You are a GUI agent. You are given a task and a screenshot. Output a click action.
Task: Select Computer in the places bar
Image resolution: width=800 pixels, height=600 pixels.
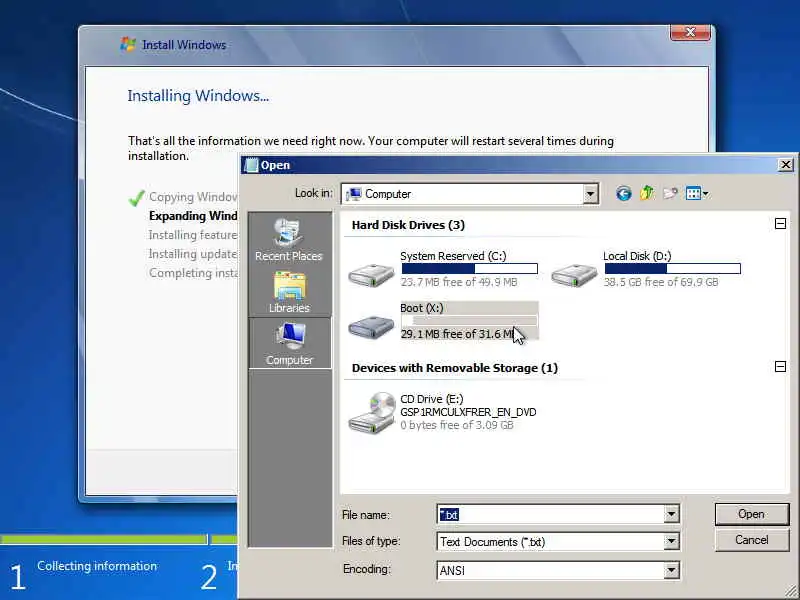[x=289, y=343]
